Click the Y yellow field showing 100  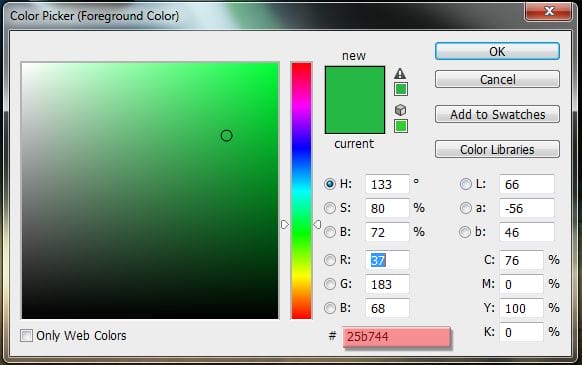521,308
